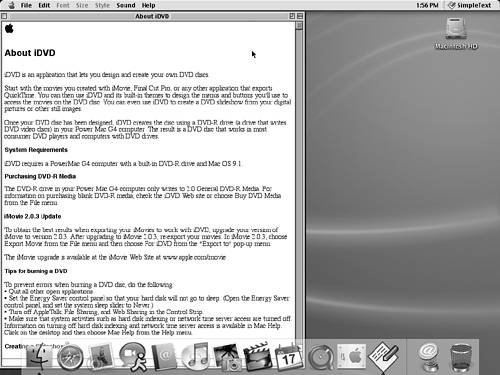Click the www.apple.com/imovie web address text
The width and height of the screenshot is (500, 375).
(x=194, y=257)
